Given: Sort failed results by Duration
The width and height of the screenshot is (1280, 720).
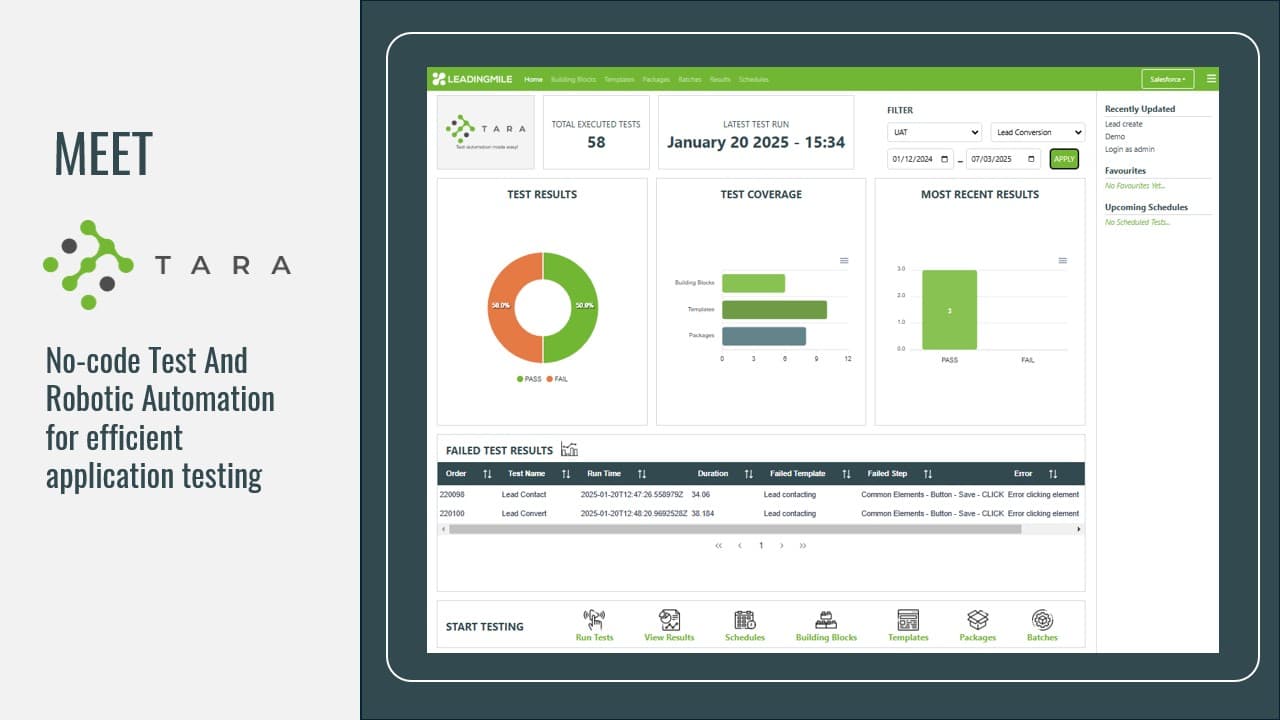Looking at the screenshot, I should coord(749,474).
